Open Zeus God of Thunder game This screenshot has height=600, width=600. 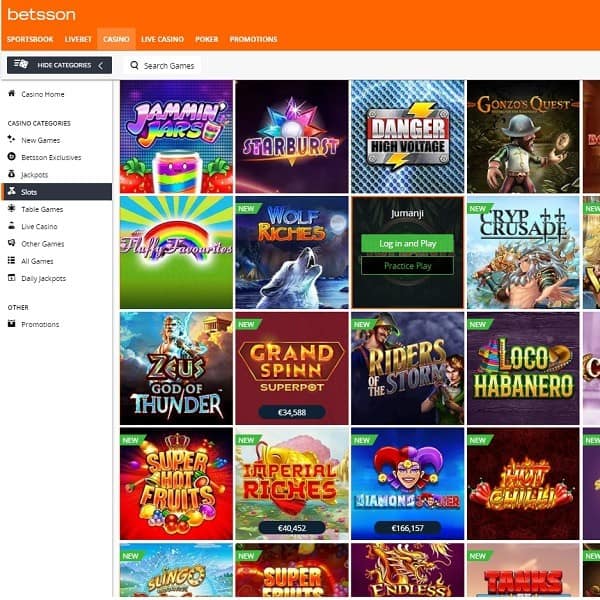[176, 368]
